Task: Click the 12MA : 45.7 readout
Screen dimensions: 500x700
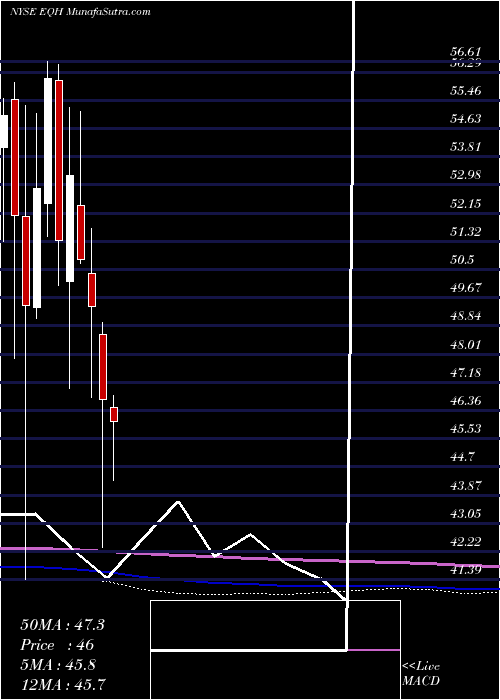Action: point(63,683)
